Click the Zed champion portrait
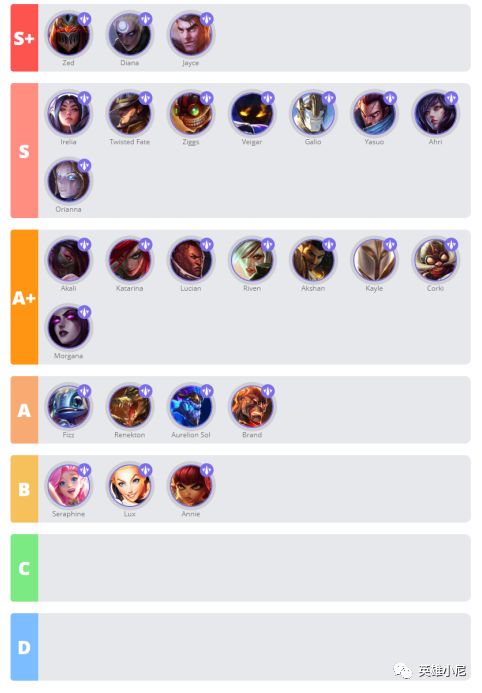Screen dimensions: 482x693 tap(68, 34)
